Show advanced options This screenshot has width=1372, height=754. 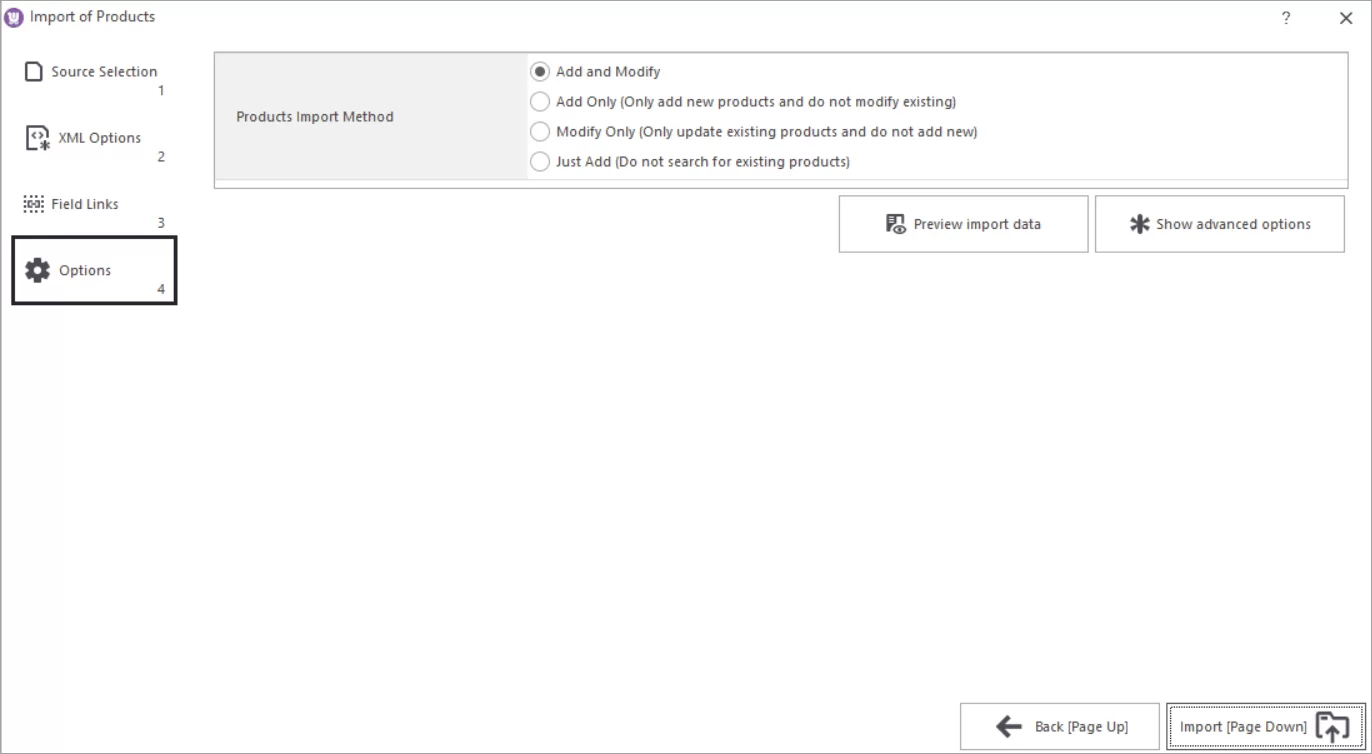pyautogui.click(x=1220, y=223)
